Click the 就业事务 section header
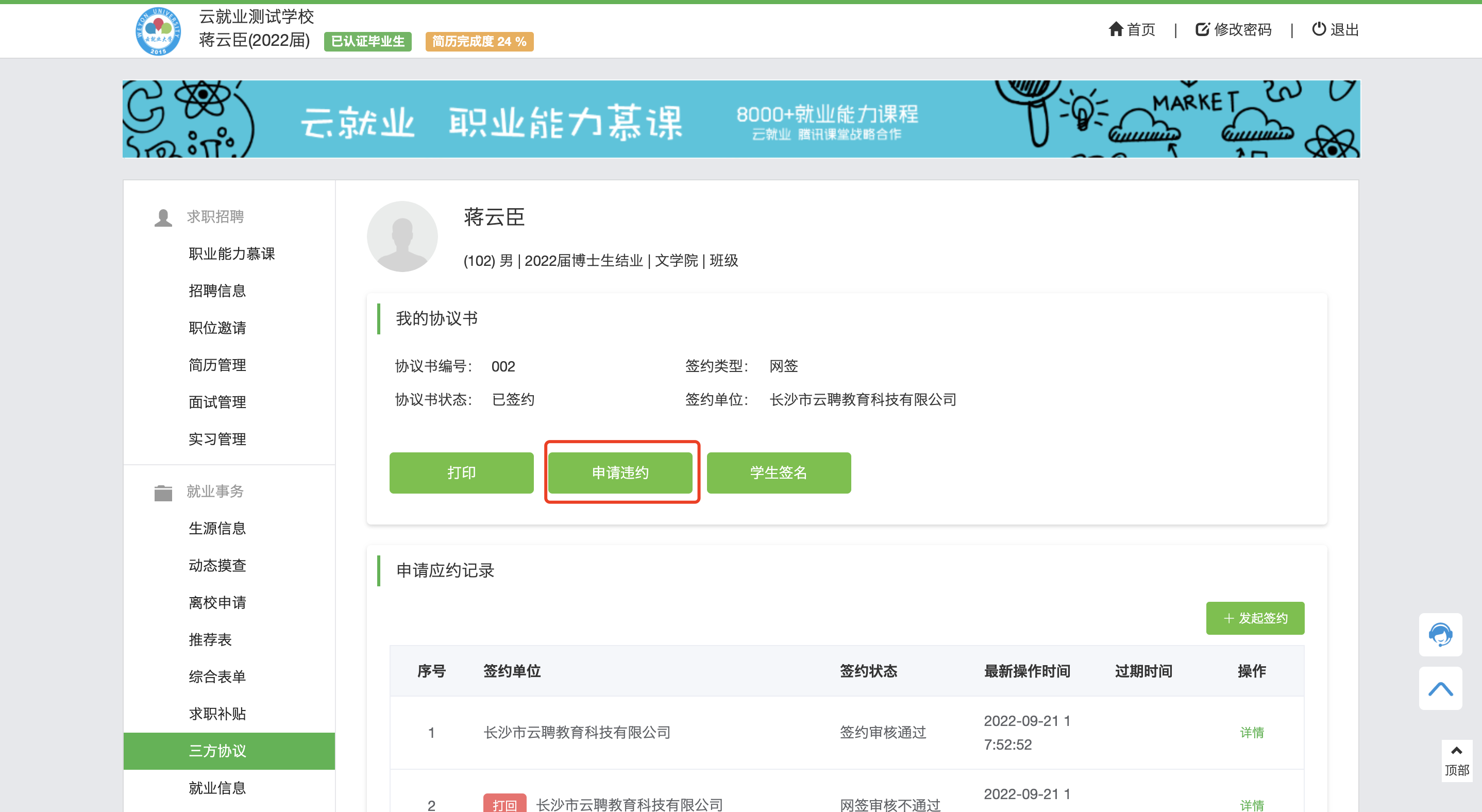The width and height of the screenshot is (1482, 812). pos(214,491)
